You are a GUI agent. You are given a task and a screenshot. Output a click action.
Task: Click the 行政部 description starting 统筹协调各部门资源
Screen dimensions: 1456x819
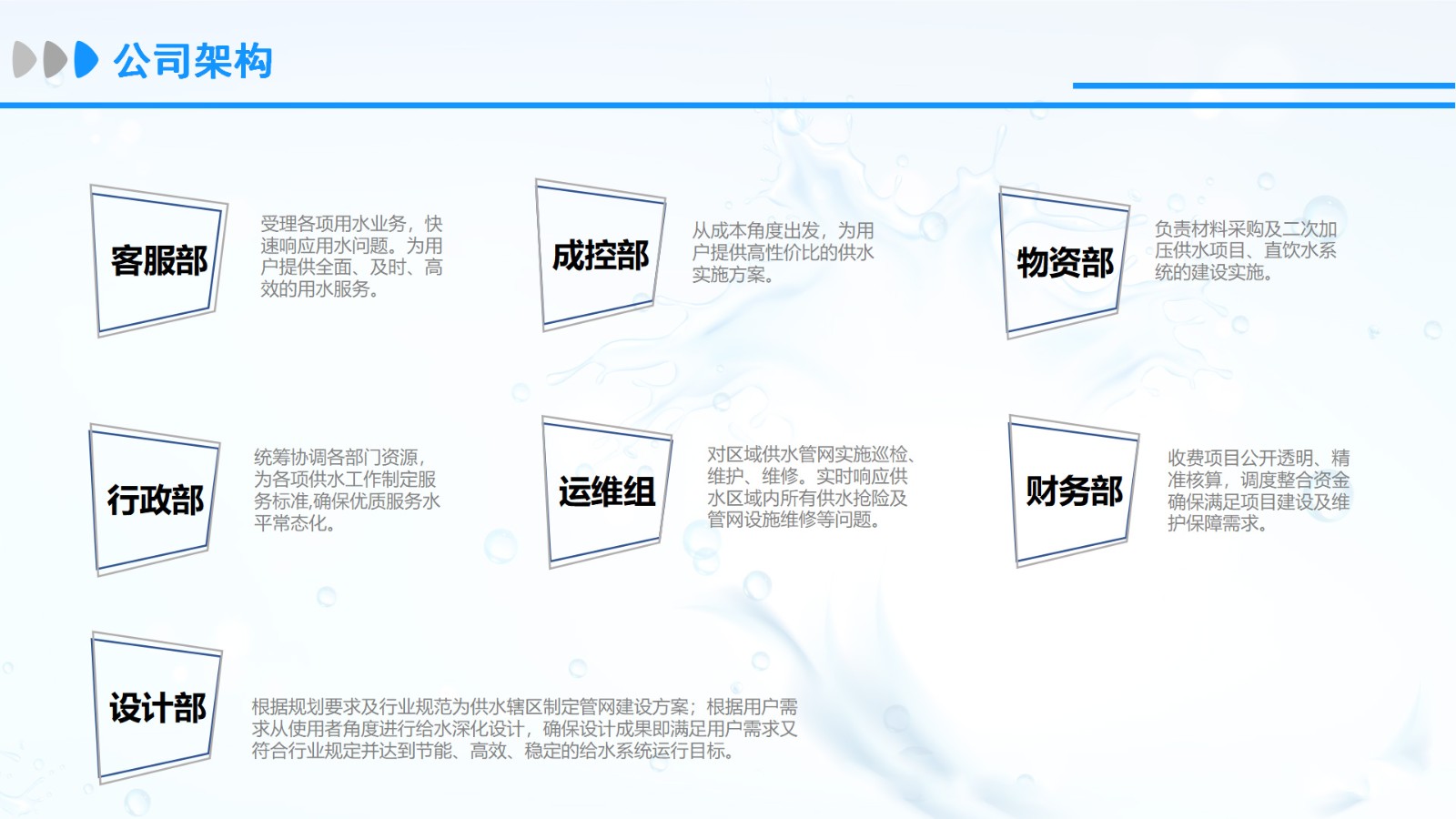click(x=347, y=490)
